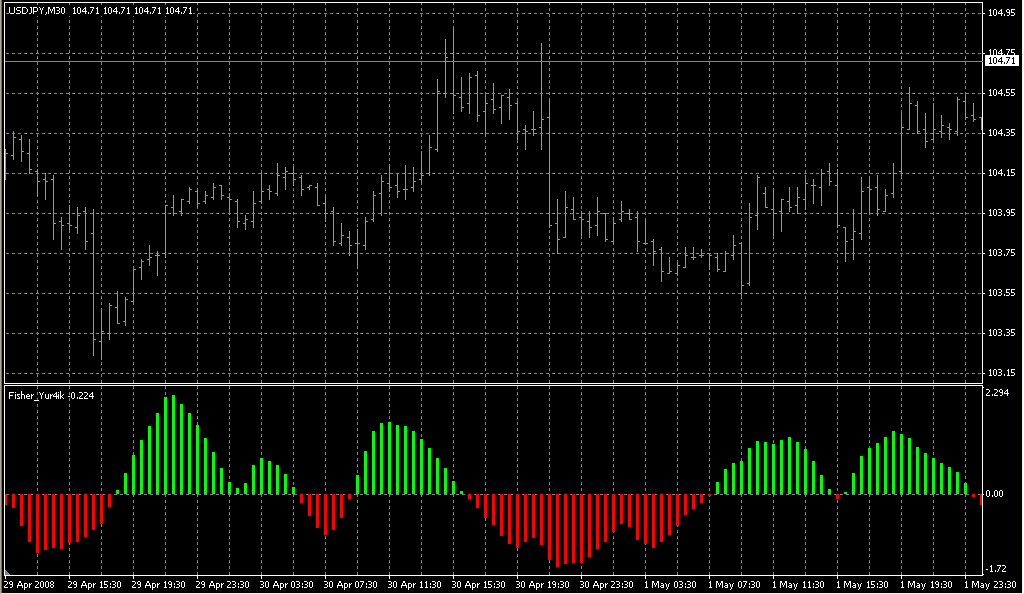Select the 1 May 07:30 time label

pyautogui.click(x=734, y=584)
